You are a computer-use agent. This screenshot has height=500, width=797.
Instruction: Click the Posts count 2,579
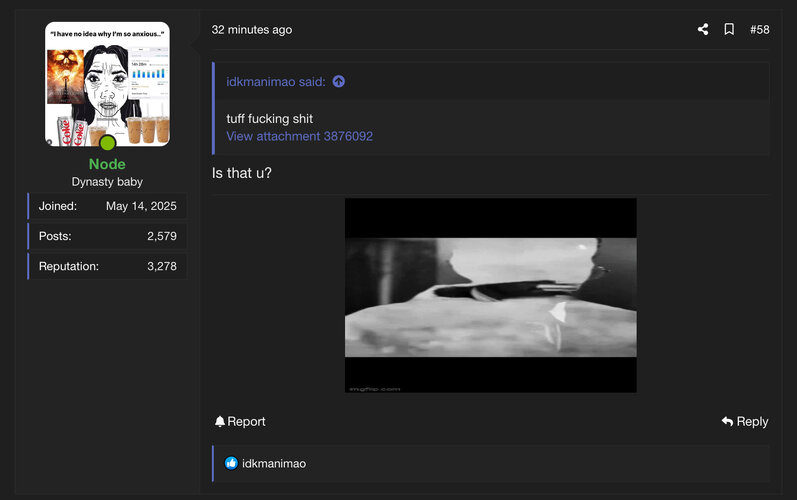[x=162, y=236]
